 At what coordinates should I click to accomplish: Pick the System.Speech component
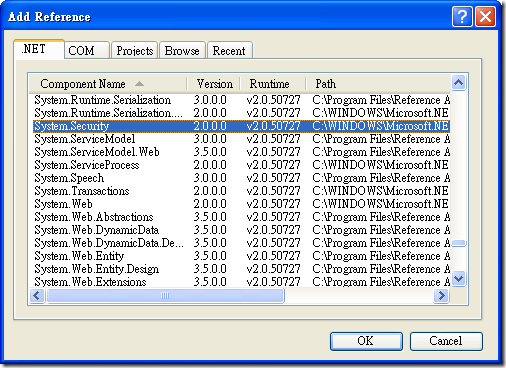tap(241, 178)
